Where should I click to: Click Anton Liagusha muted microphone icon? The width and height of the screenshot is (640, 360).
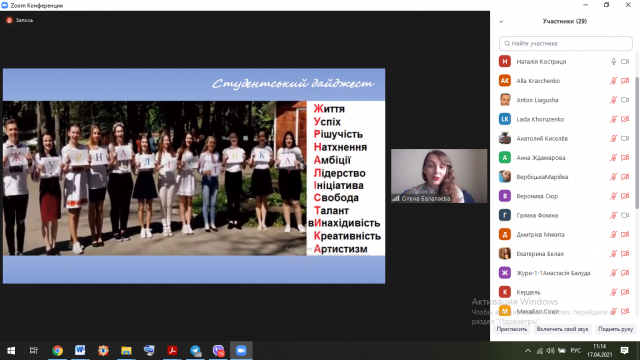point(613,100)
